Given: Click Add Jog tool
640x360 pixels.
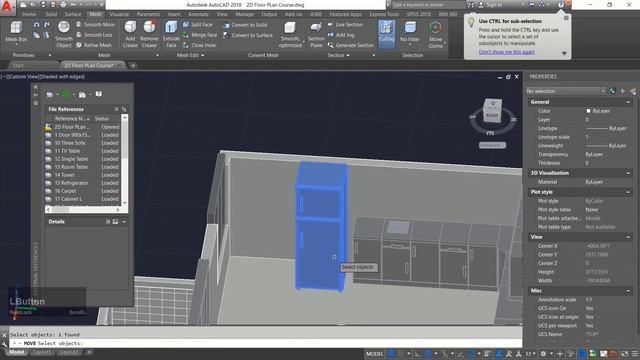Looking at the screenshot, I should click(341, 35).
